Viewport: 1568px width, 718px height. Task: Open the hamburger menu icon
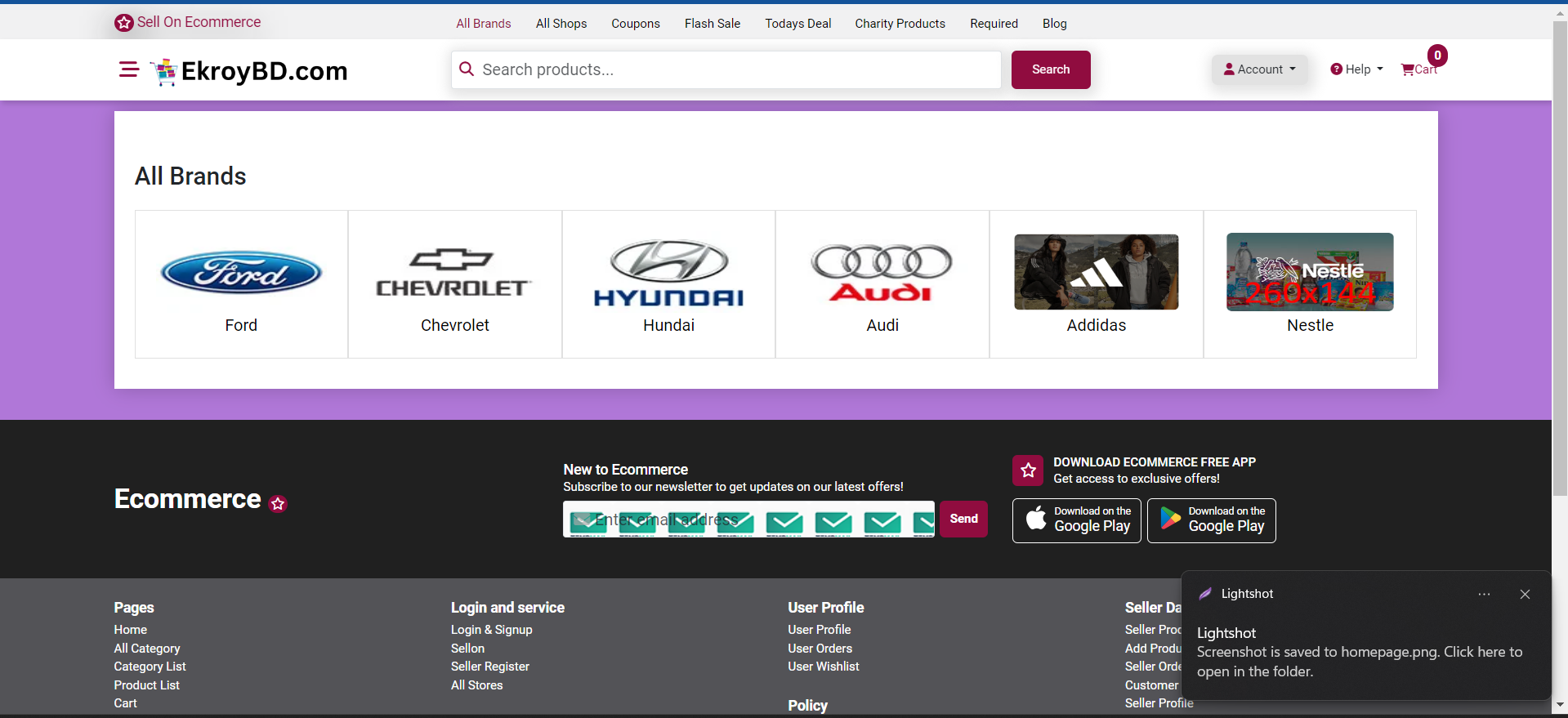[128, 69]
